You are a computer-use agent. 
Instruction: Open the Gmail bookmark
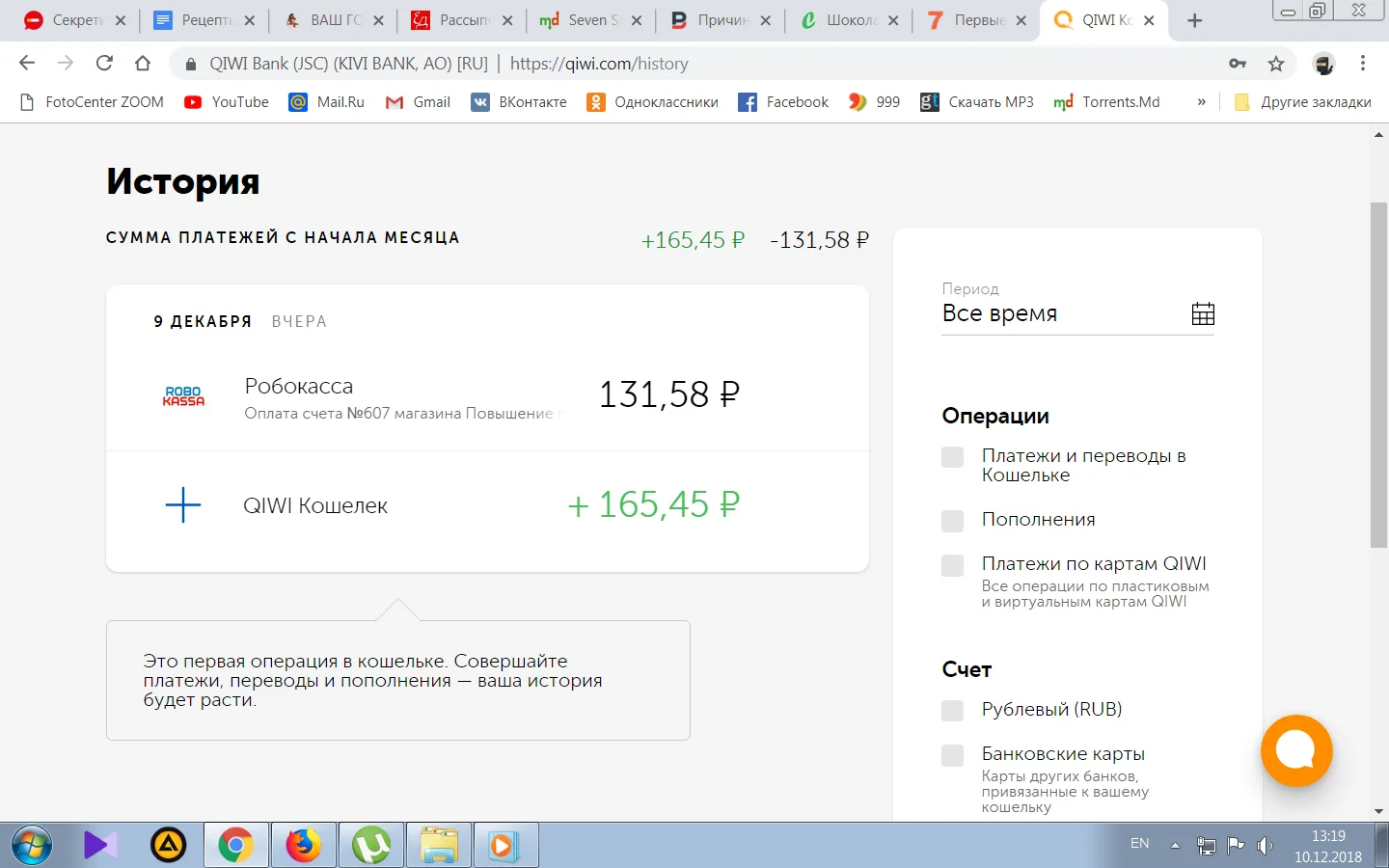click(418, 102)
